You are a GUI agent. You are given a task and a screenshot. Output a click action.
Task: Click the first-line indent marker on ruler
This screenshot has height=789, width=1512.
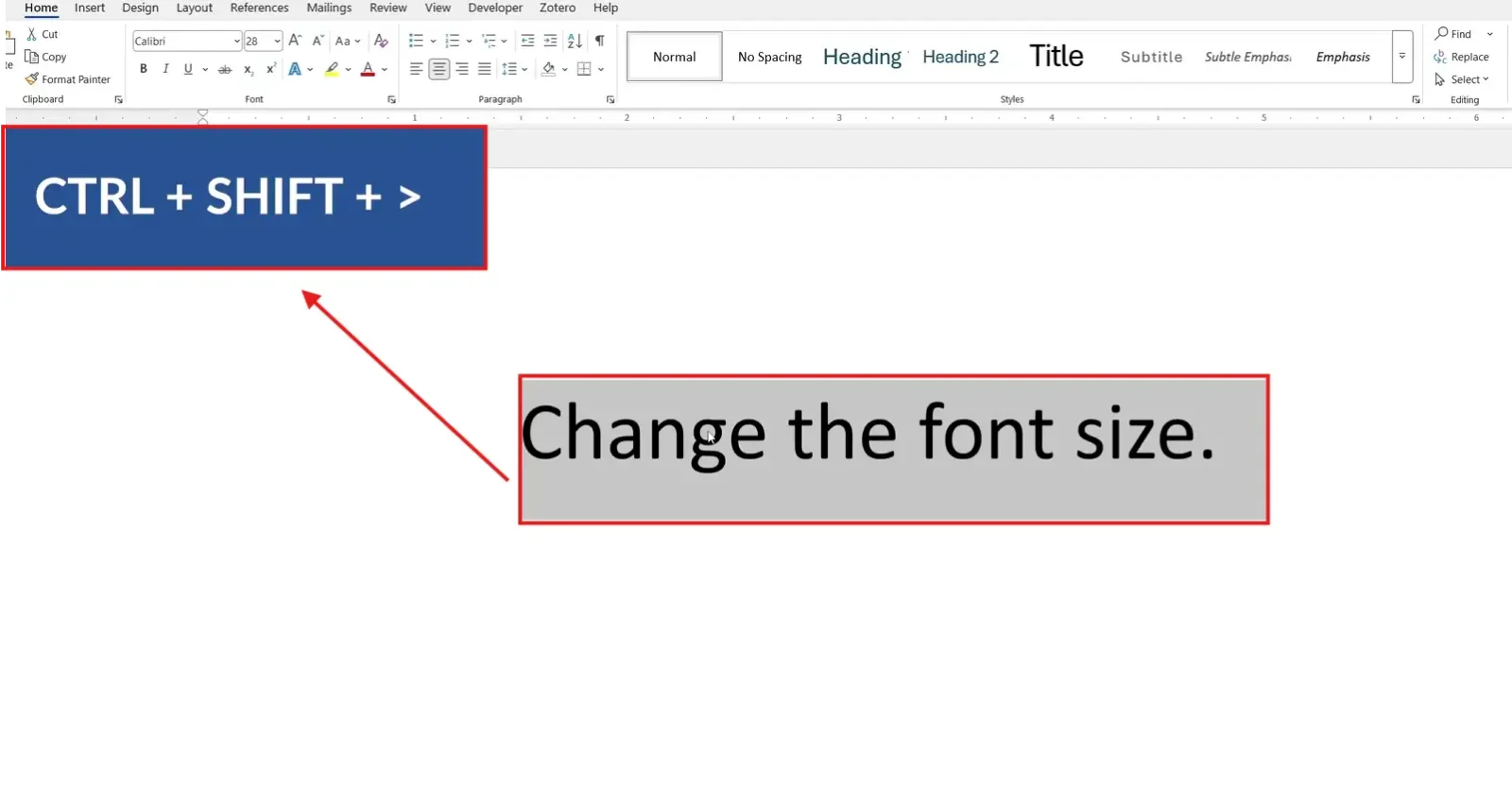(x=202, y=112)
